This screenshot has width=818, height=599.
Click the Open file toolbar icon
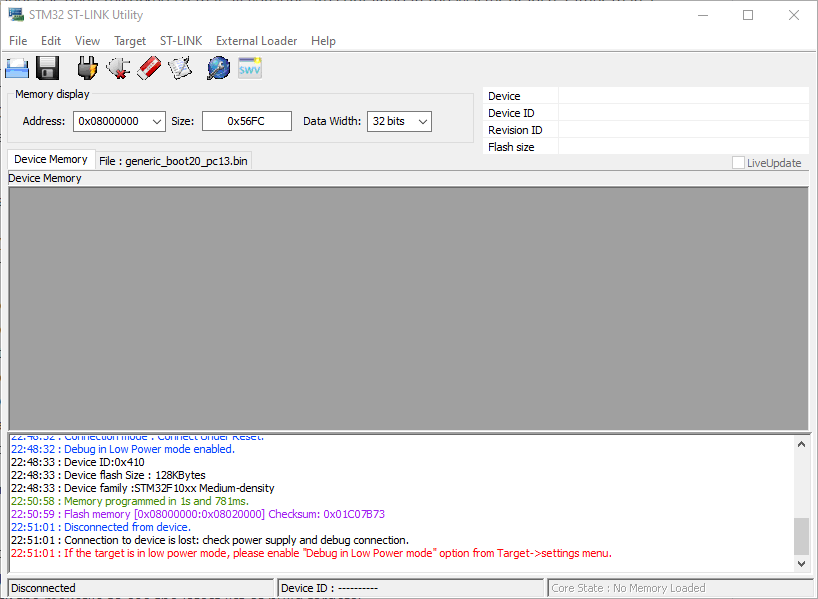tap(17, 68)
